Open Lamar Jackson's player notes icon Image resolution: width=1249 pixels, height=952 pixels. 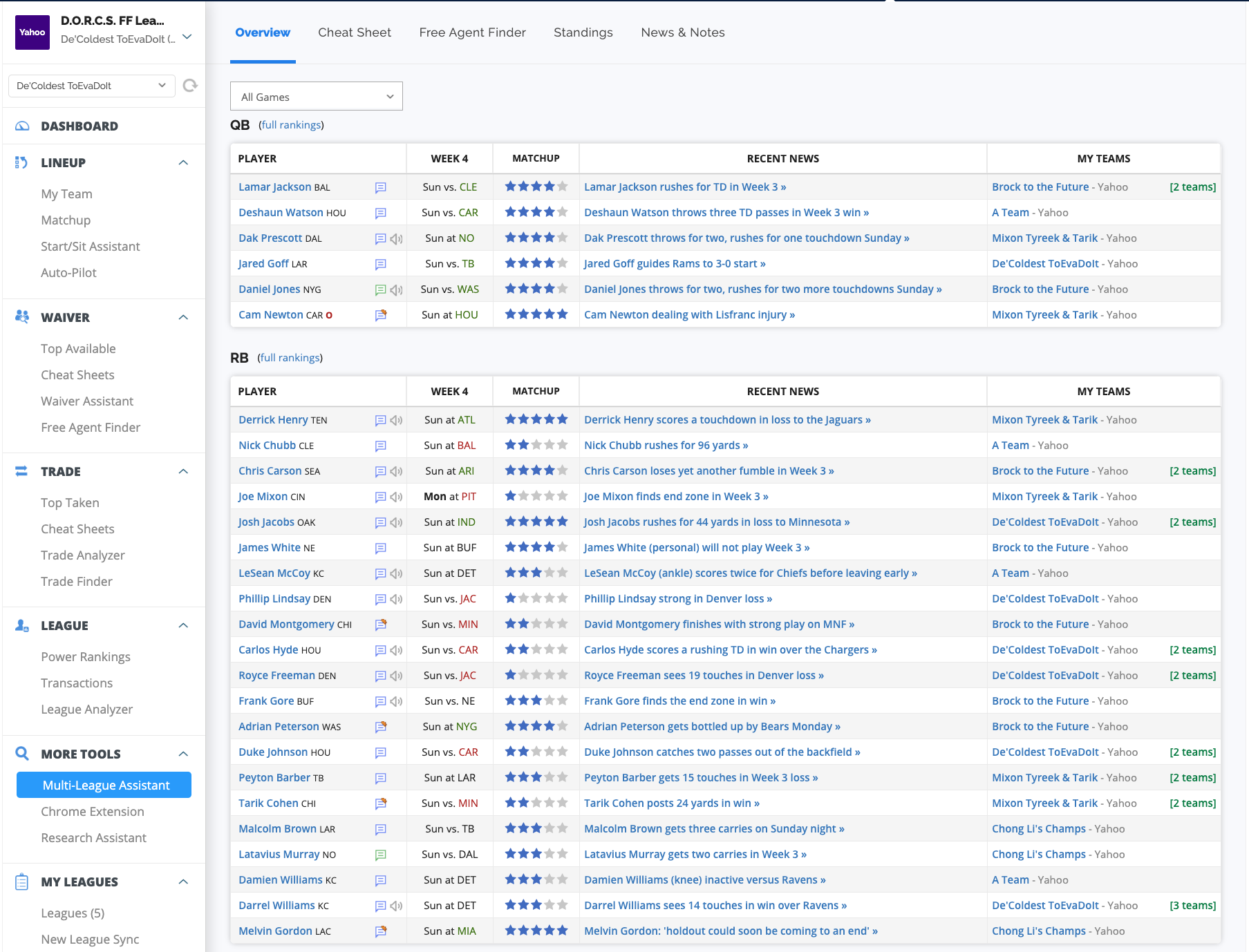click(380, 187)
